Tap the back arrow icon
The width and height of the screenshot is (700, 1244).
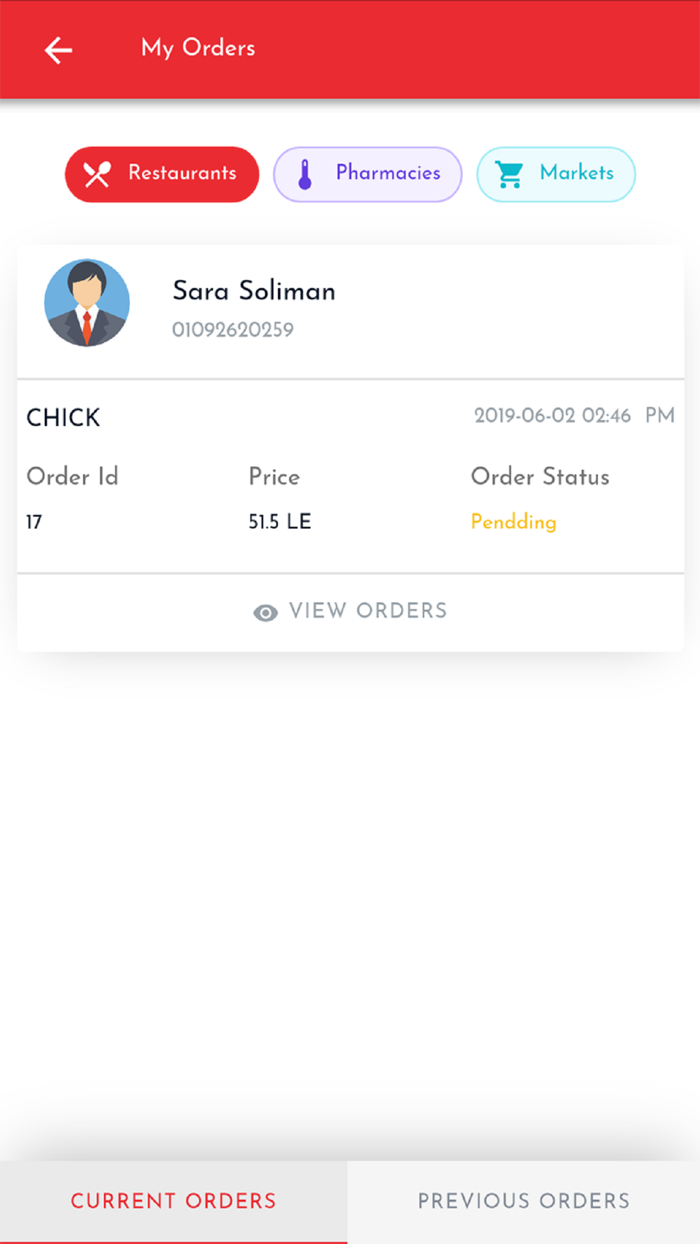click(x=59, y=50)
